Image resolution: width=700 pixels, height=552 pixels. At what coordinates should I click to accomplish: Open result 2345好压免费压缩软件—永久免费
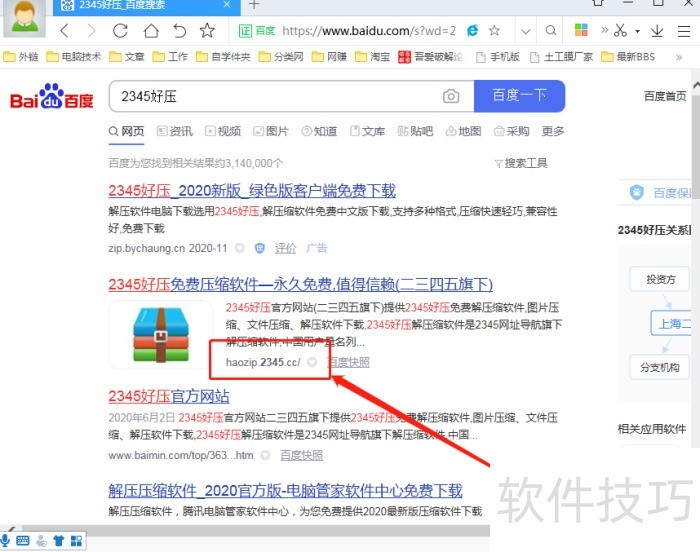pos(300,284)
